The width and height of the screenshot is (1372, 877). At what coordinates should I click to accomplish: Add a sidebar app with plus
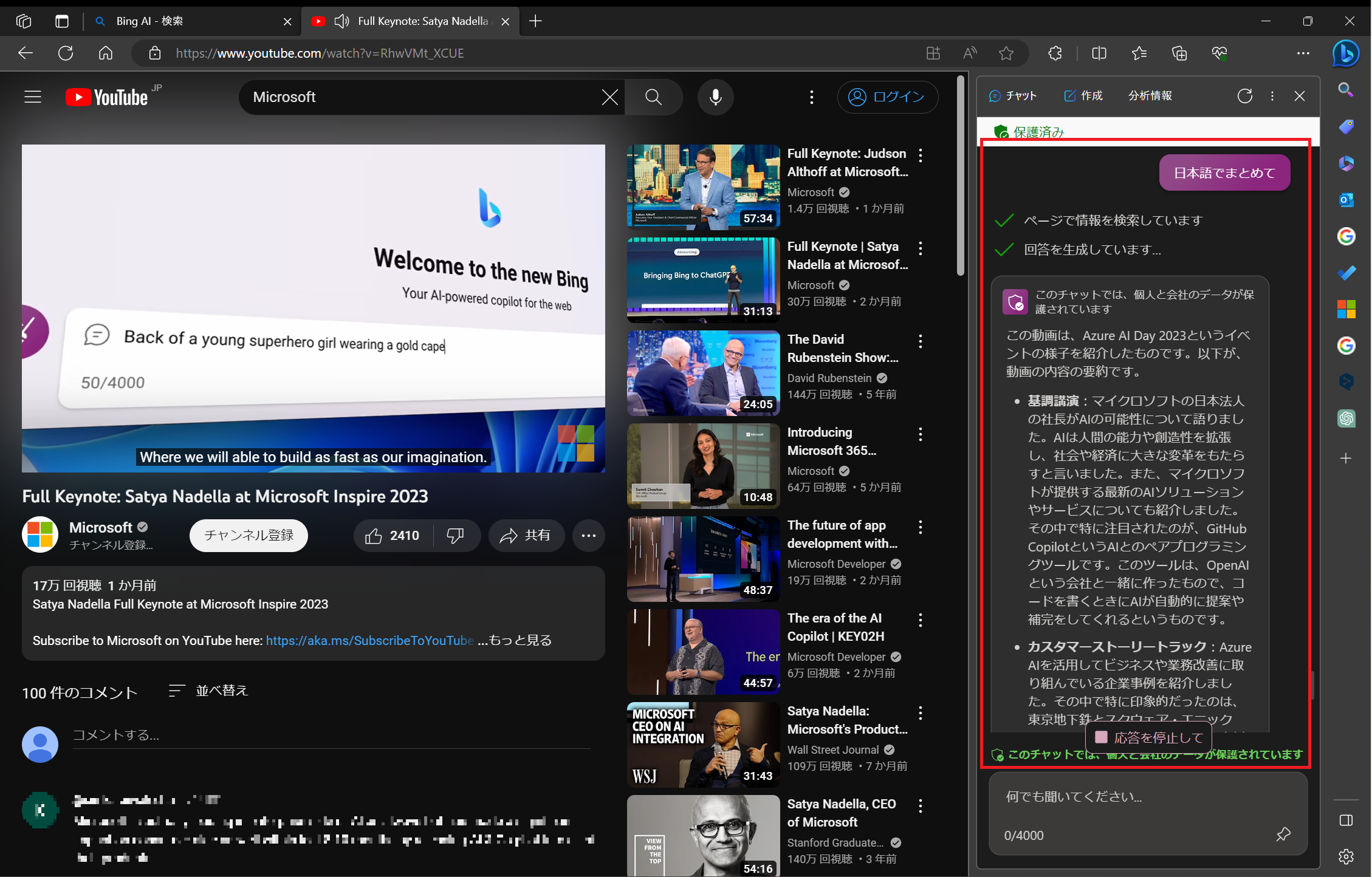pyautogui.click(x=1346, y=459)
